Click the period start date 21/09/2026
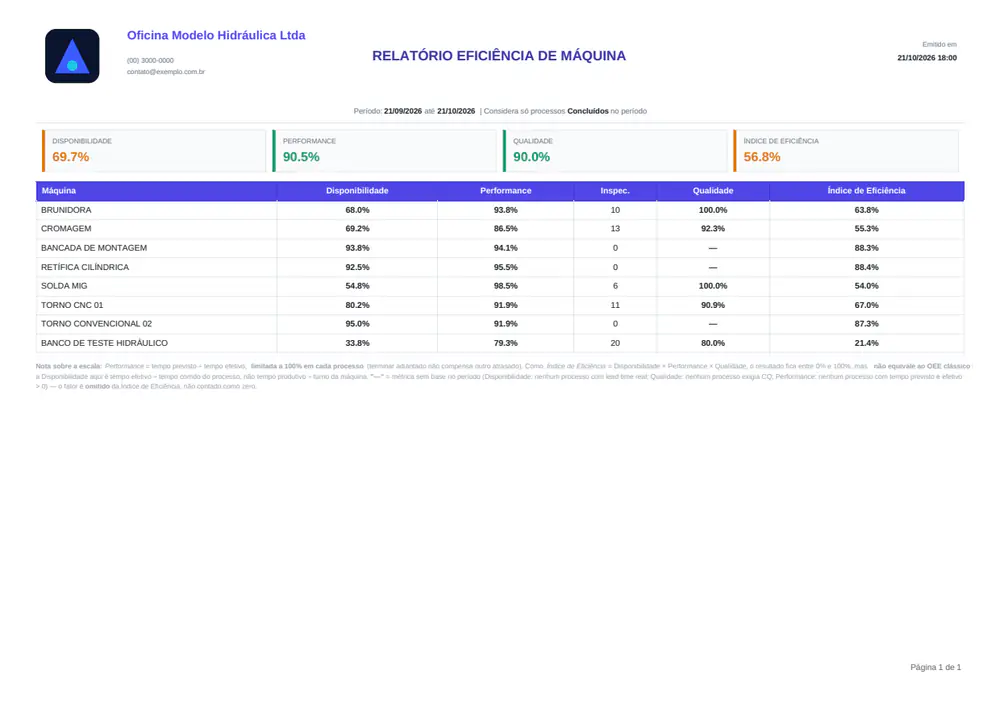Viewport: 1000px width, 707px height. [x=403, y=111]
